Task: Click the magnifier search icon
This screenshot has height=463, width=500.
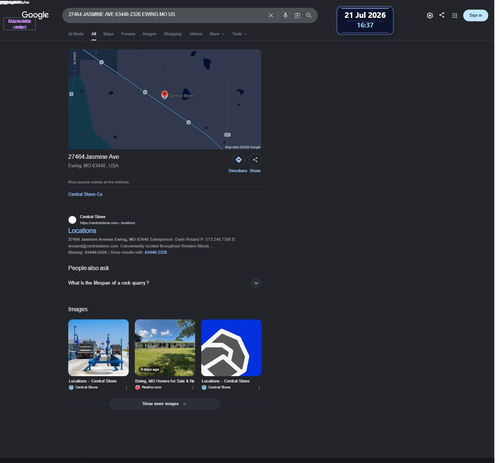Action: (309, 15)
